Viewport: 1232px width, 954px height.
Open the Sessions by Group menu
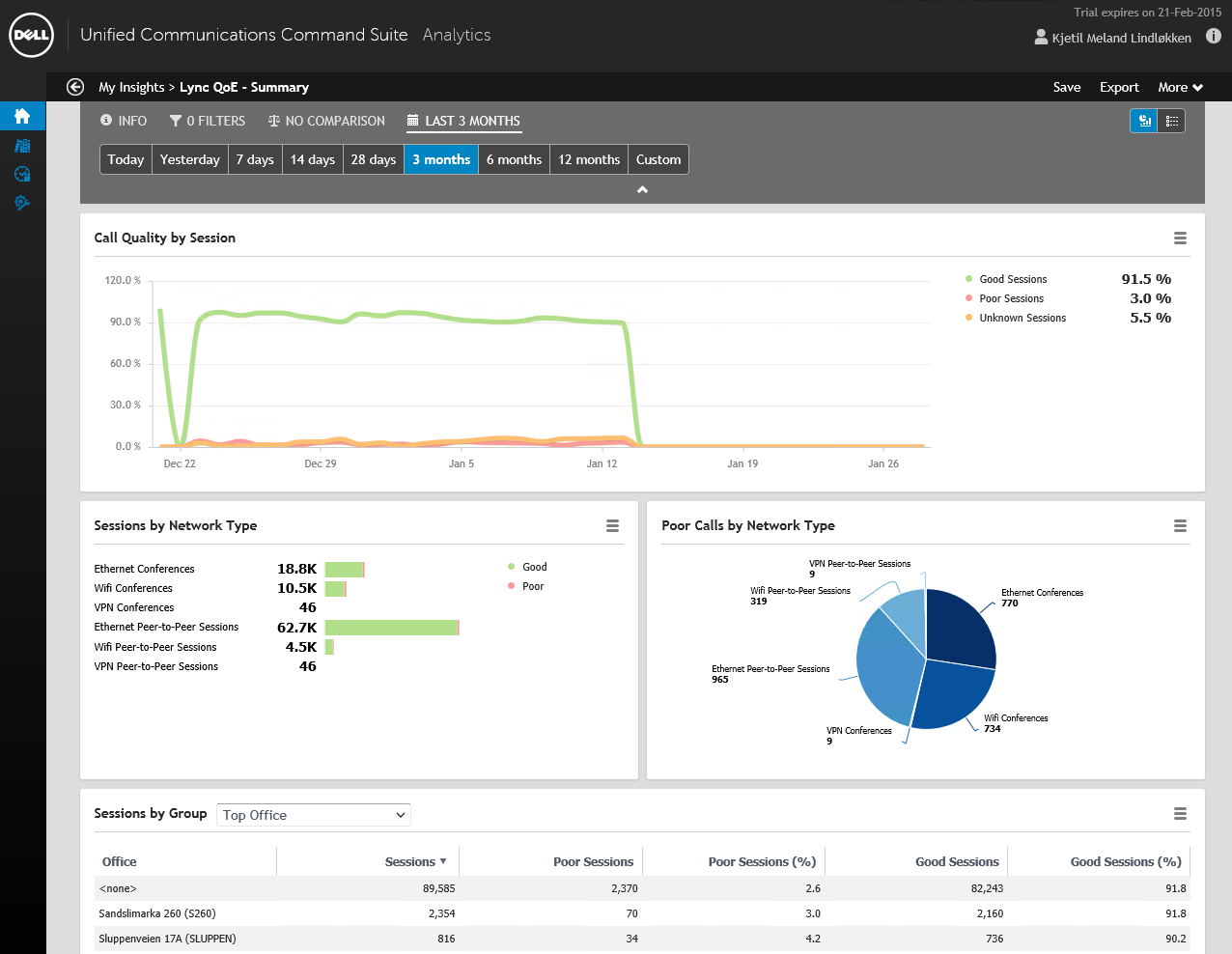click(1180, 814)
